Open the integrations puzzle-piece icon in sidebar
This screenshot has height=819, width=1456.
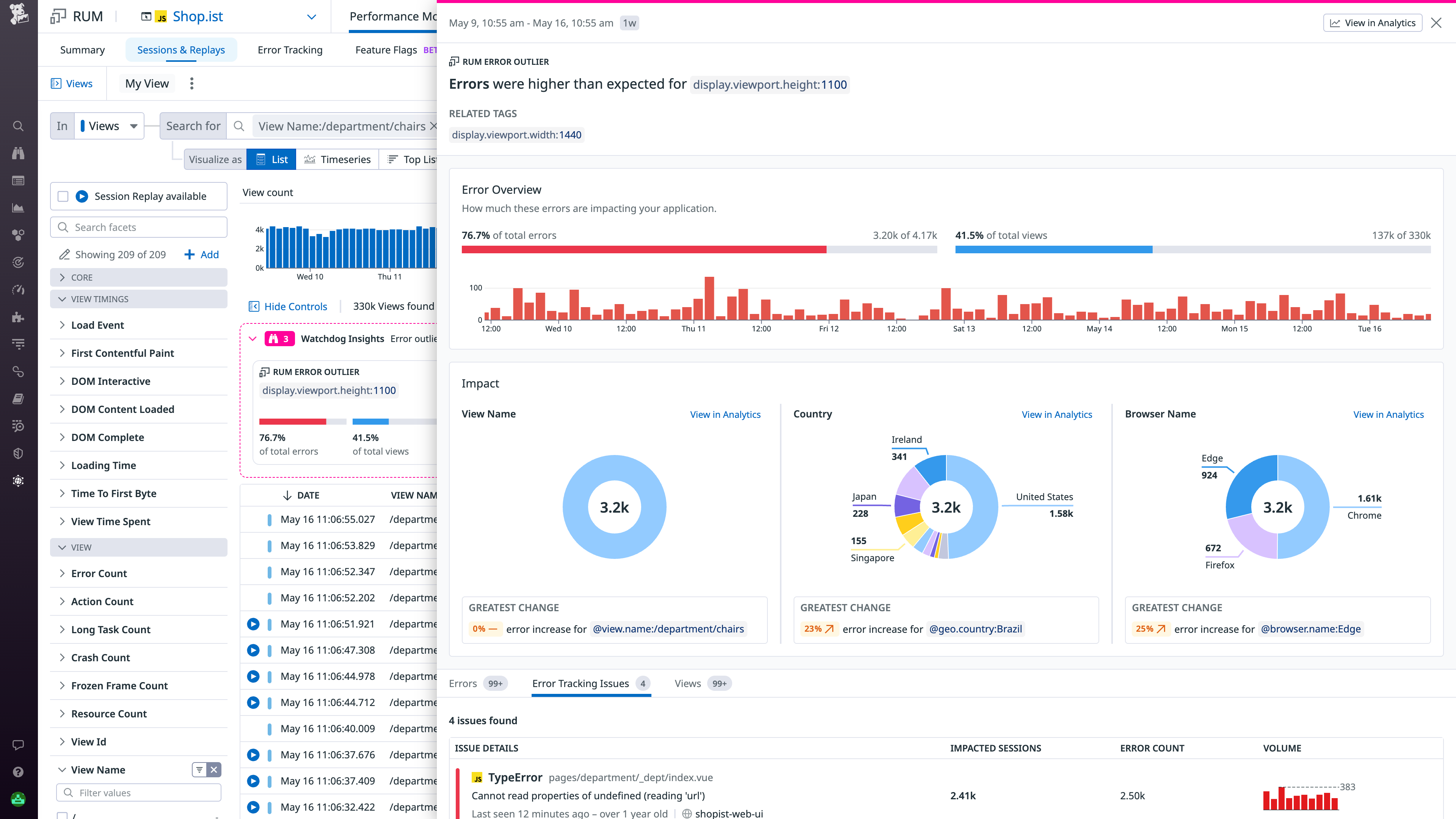pos(18,318)
